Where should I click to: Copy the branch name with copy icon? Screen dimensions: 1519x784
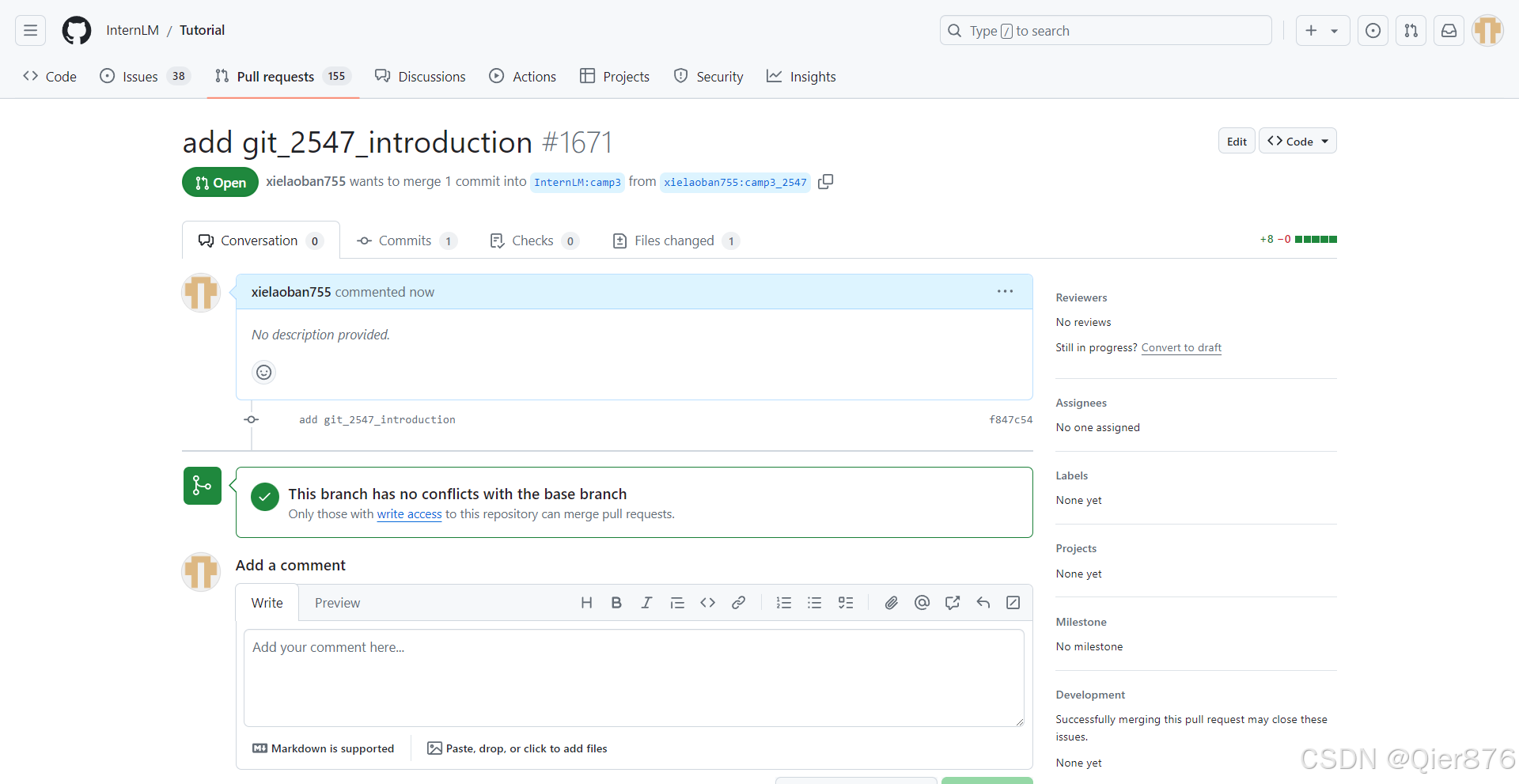[x=825, y=181]
